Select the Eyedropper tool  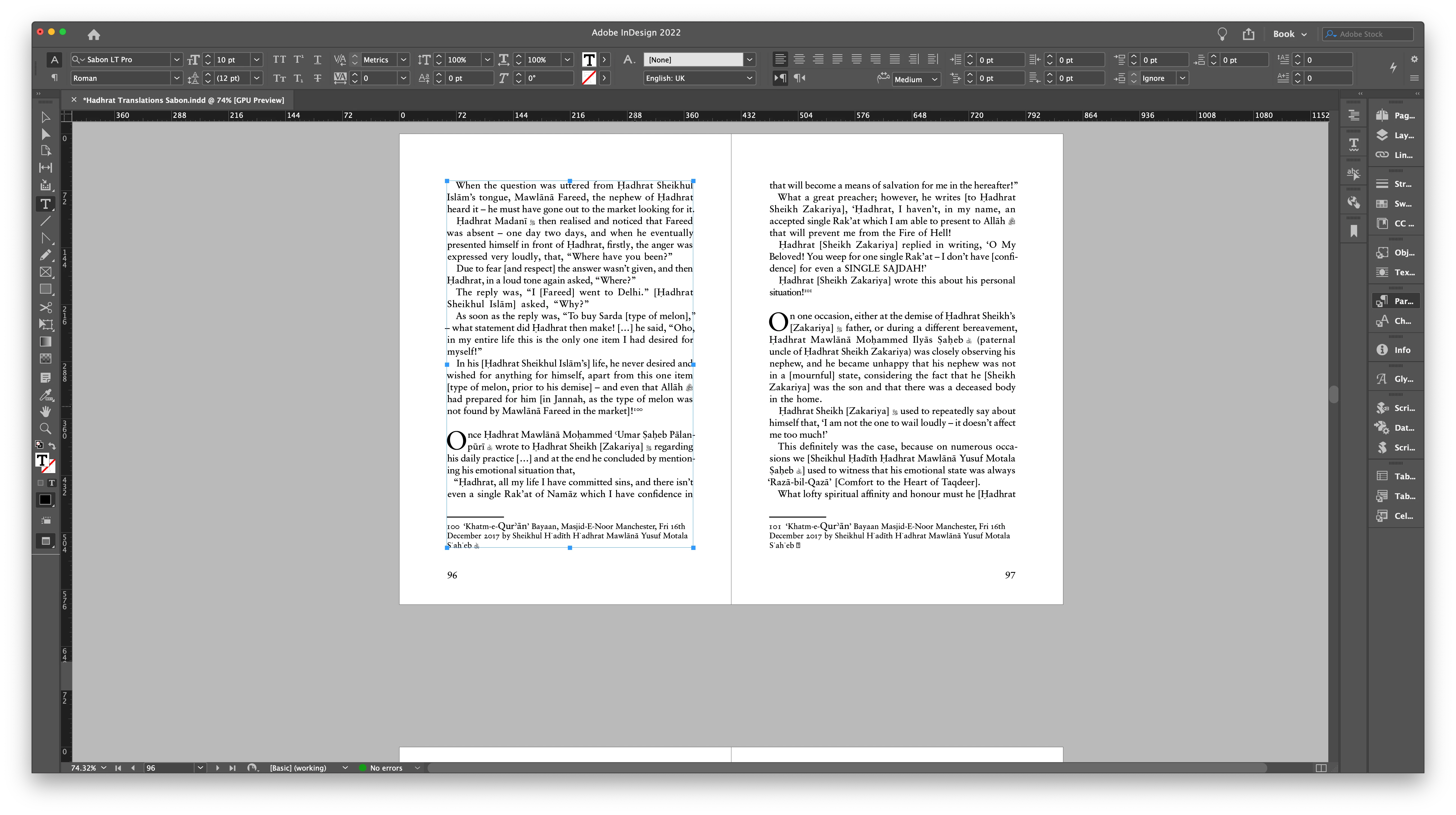[46, 394]
